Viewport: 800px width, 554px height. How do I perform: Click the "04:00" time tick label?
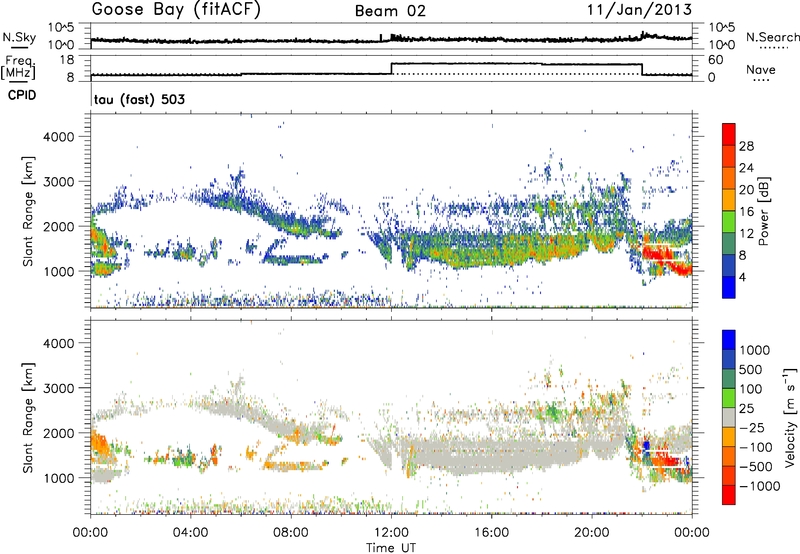click(190, 533)
